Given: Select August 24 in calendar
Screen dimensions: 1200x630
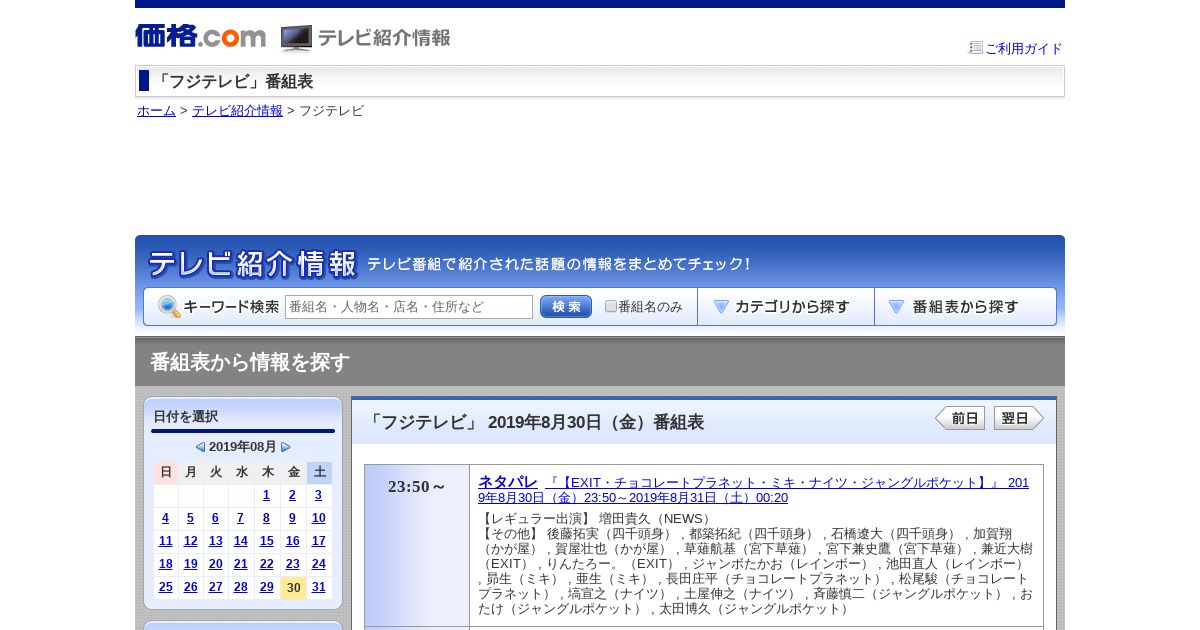Looking at the screenshot, I should point(318,564).
